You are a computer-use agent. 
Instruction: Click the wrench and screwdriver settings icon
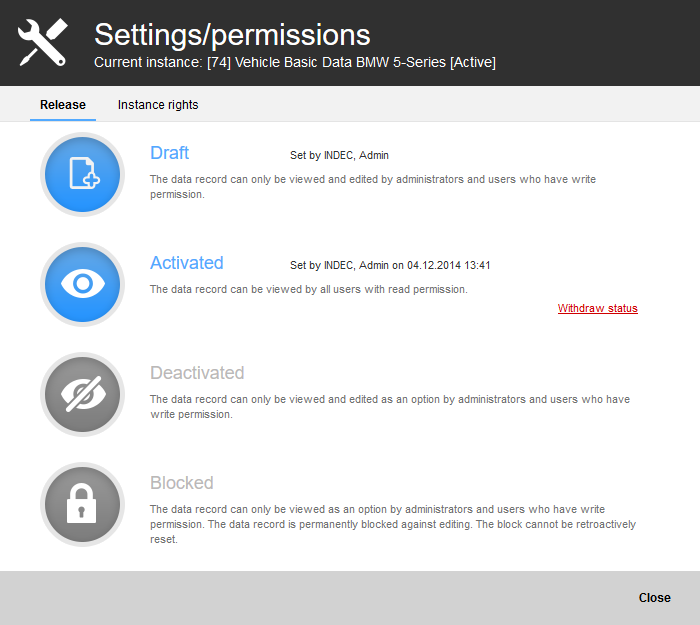pos(42,43)
